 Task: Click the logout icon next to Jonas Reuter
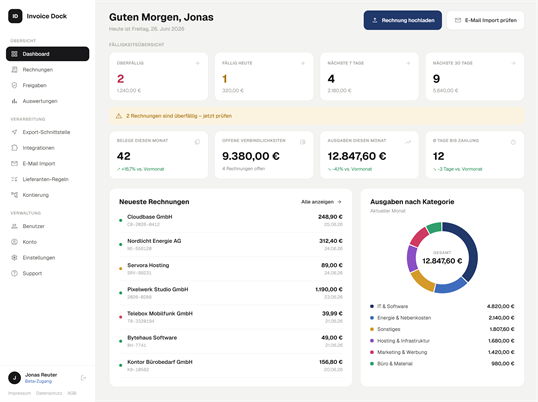83,378
